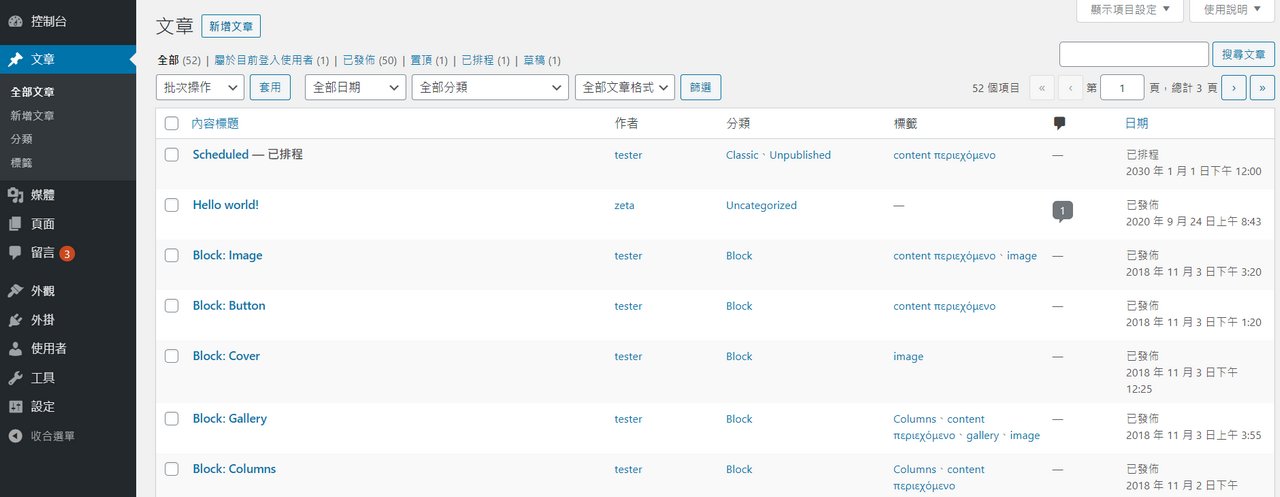
Task: Open author zeta link
Action: click(x=624, y=206)
